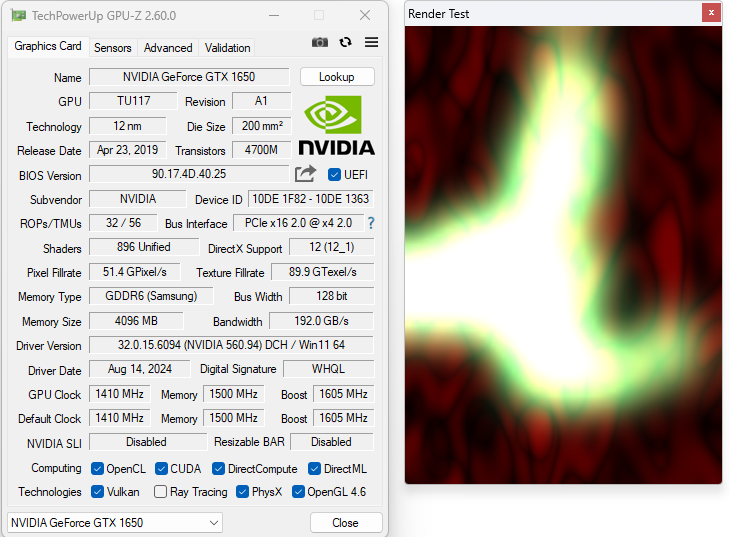Click the GPU Clock value 1410 MHz

coord(120,394)
